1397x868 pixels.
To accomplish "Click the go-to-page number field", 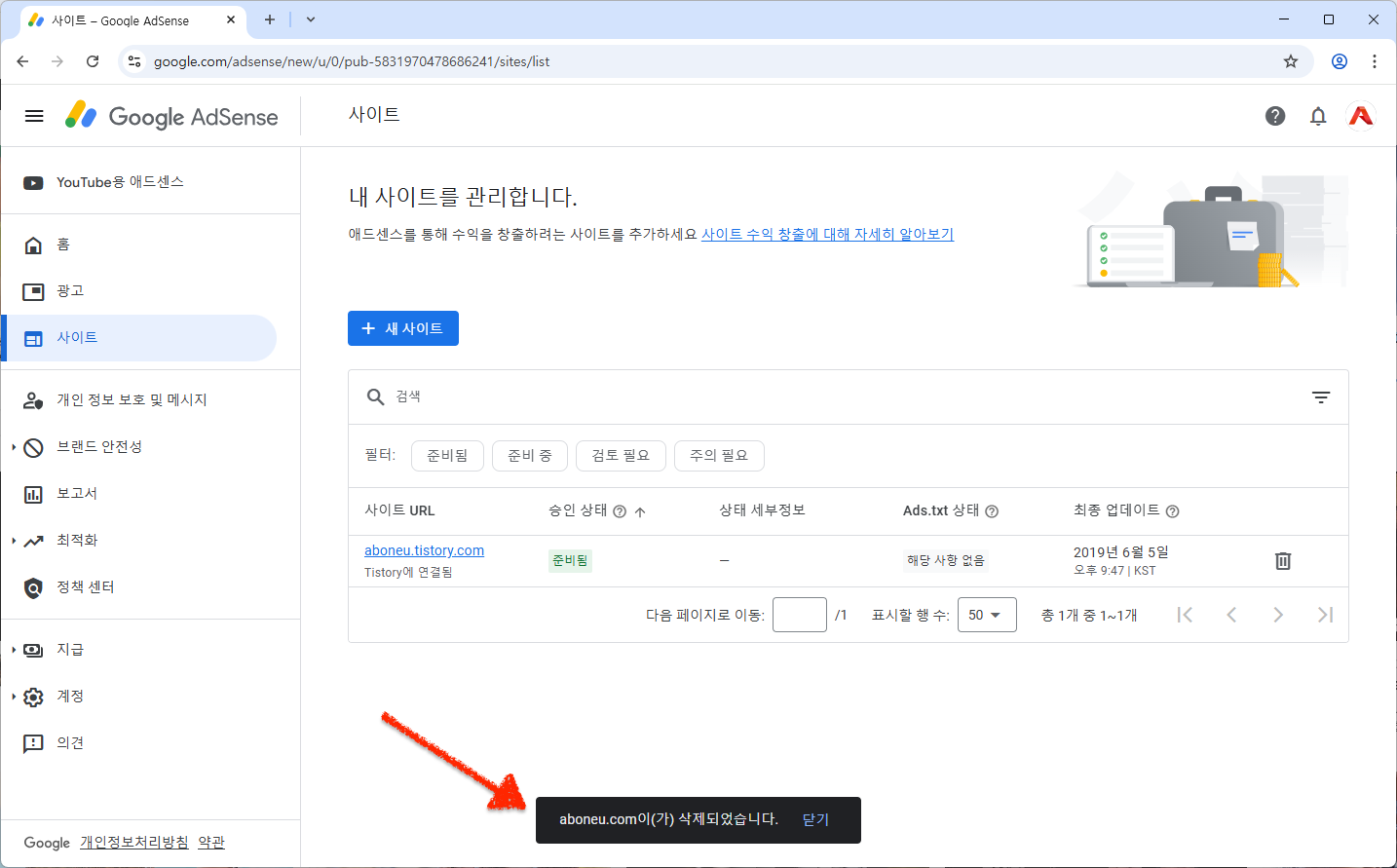I will tap(800, 615).
